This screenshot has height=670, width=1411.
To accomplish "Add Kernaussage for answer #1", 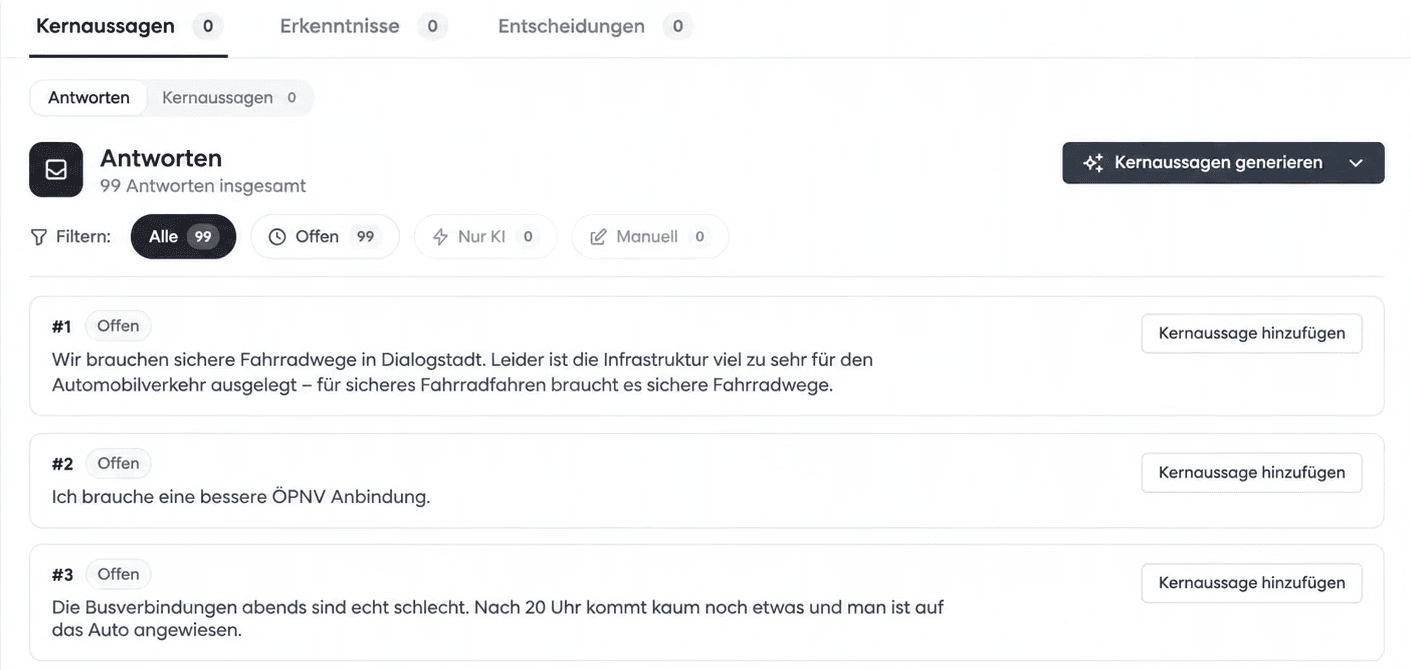I will coord(1252,333).
